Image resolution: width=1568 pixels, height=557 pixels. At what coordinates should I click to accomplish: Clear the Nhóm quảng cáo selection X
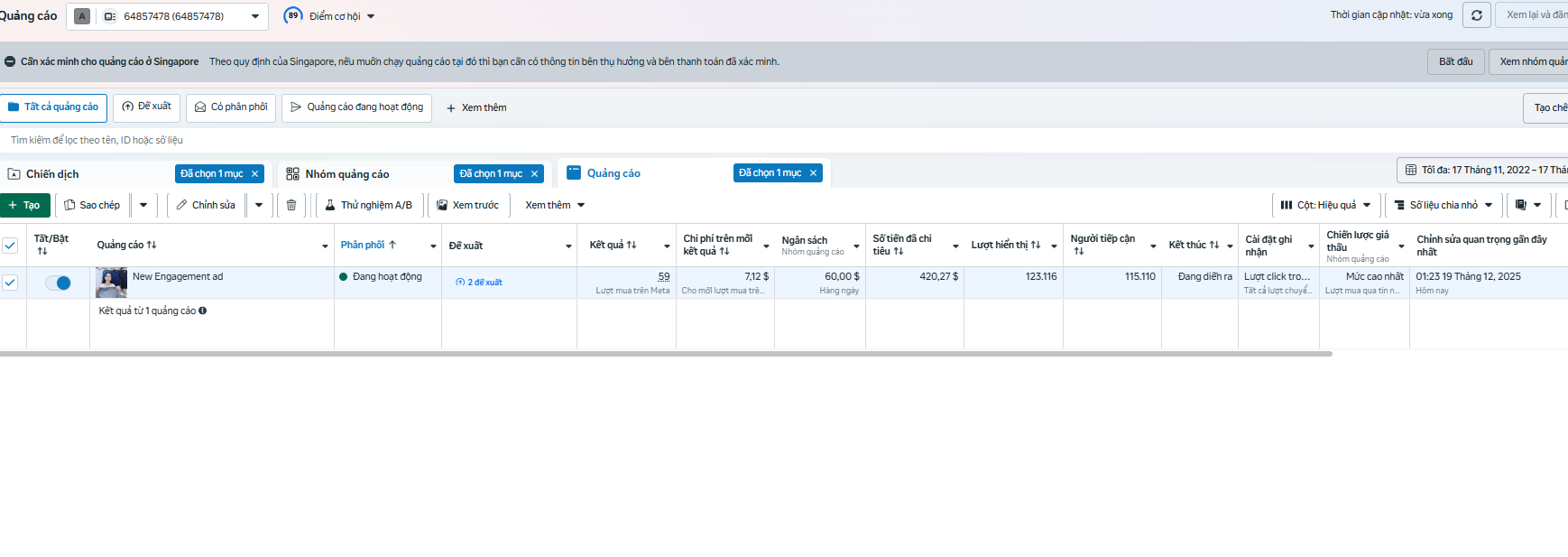click(534, 174)
